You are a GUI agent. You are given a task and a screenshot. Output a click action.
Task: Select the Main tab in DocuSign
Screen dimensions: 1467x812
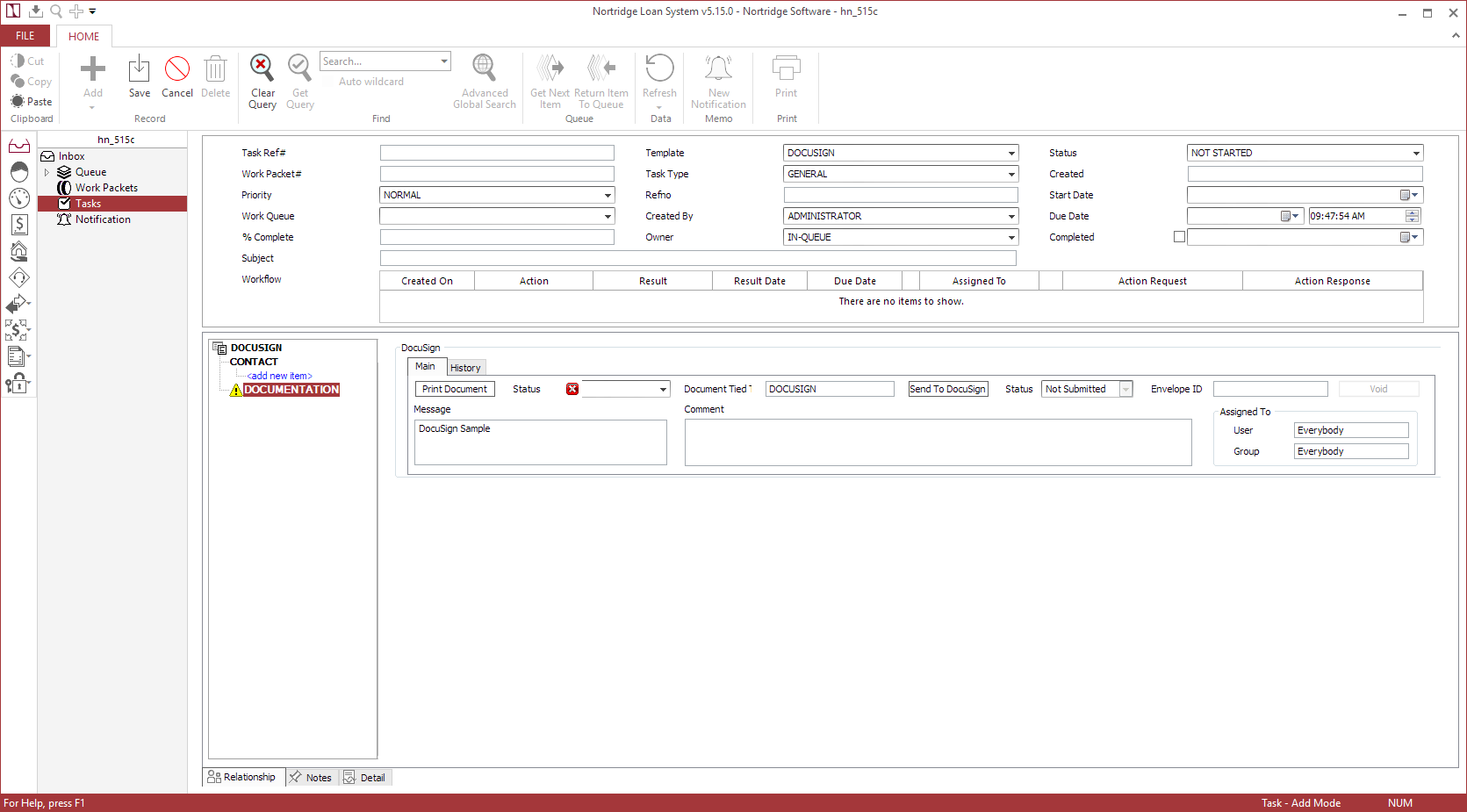point(426,366)
